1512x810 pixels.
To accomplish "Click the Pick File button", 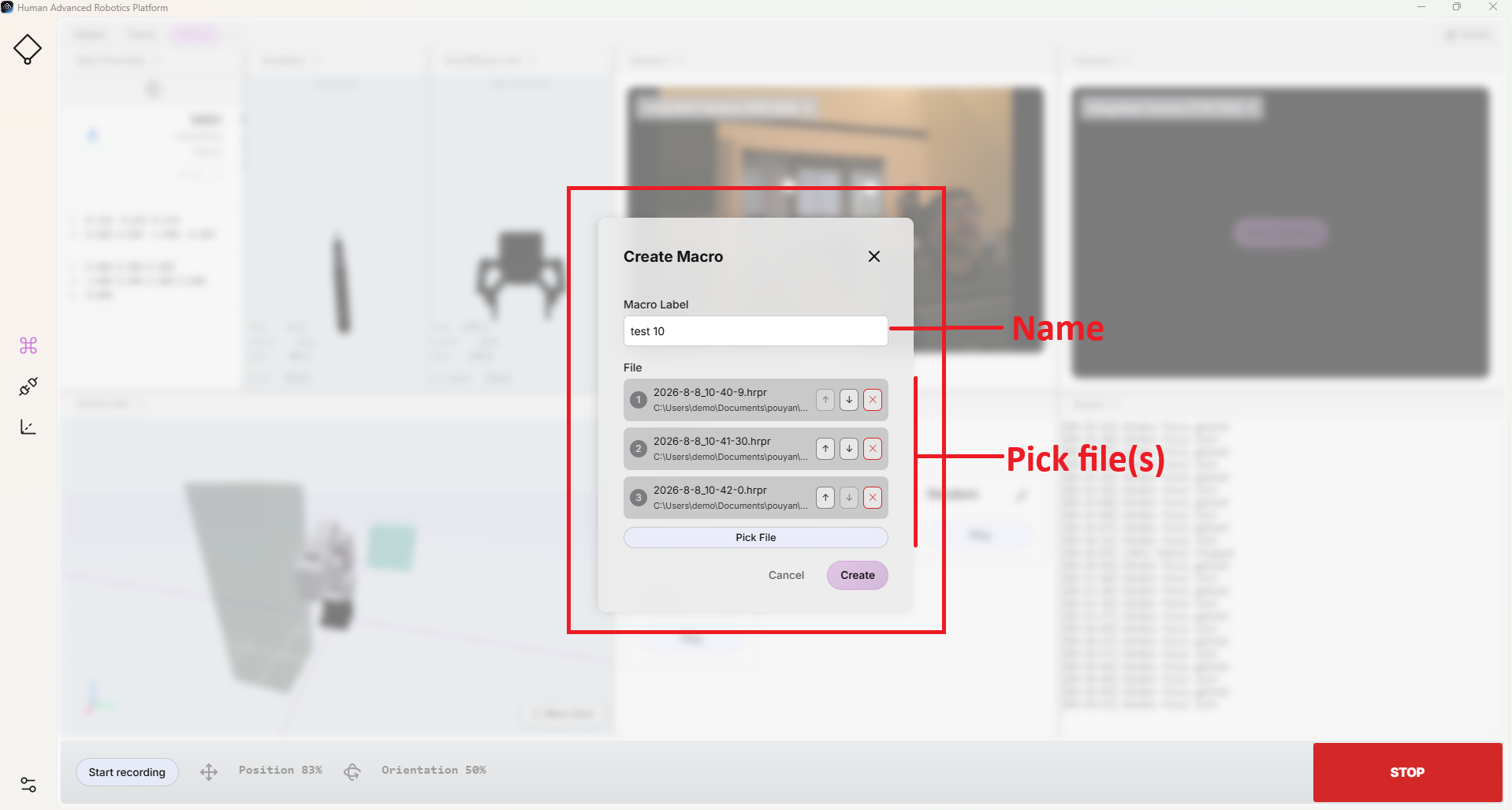I will [755, 537].
